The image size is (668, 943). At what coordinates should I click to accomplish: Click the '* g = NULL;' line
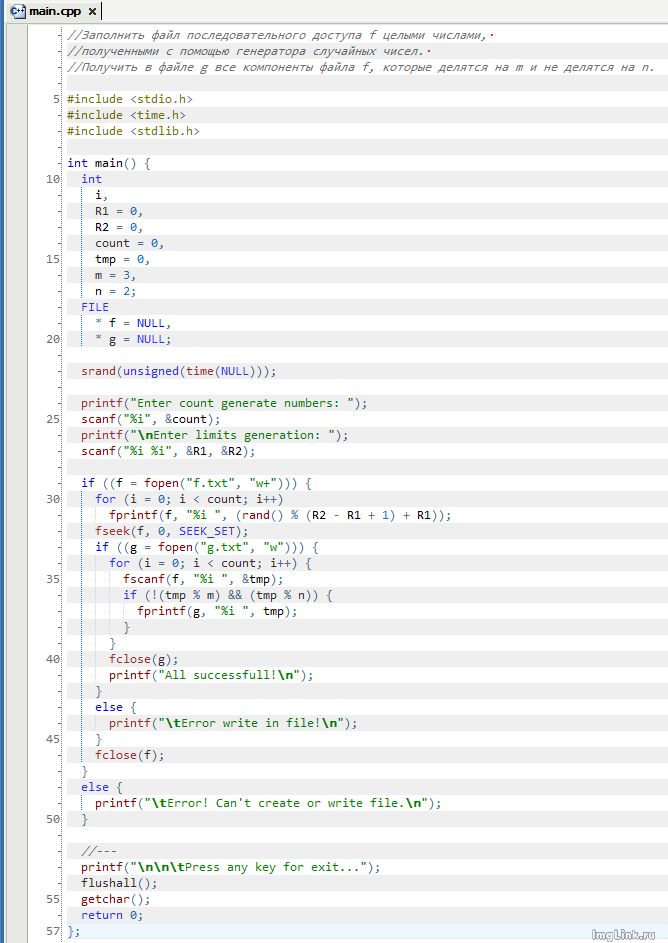133,339
